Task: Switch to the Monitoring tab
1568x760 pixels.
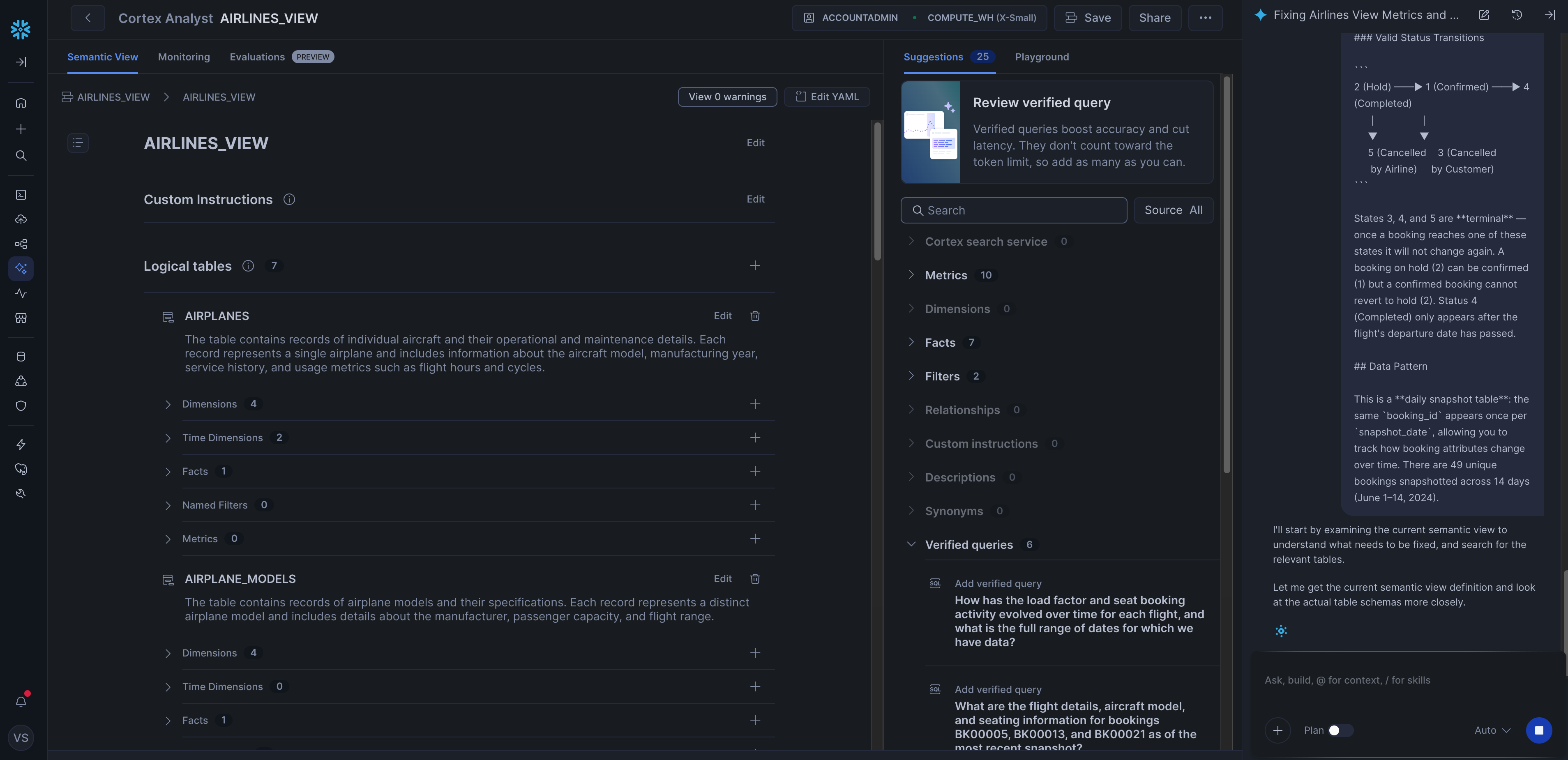Action: pyautogui.click(x=184, y=57)
